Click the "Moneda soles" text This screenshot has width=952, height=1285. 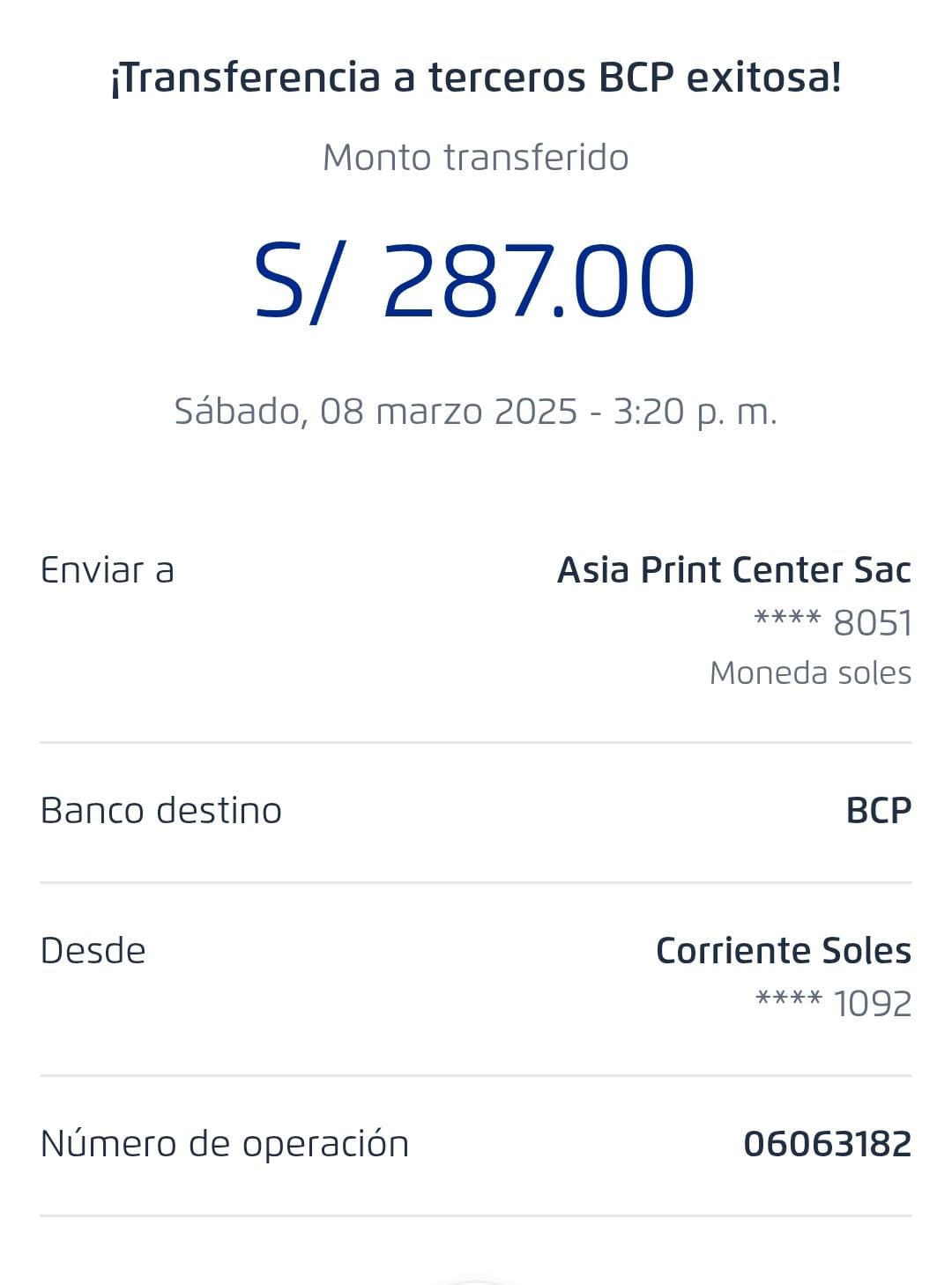click(x=810, y=673)
